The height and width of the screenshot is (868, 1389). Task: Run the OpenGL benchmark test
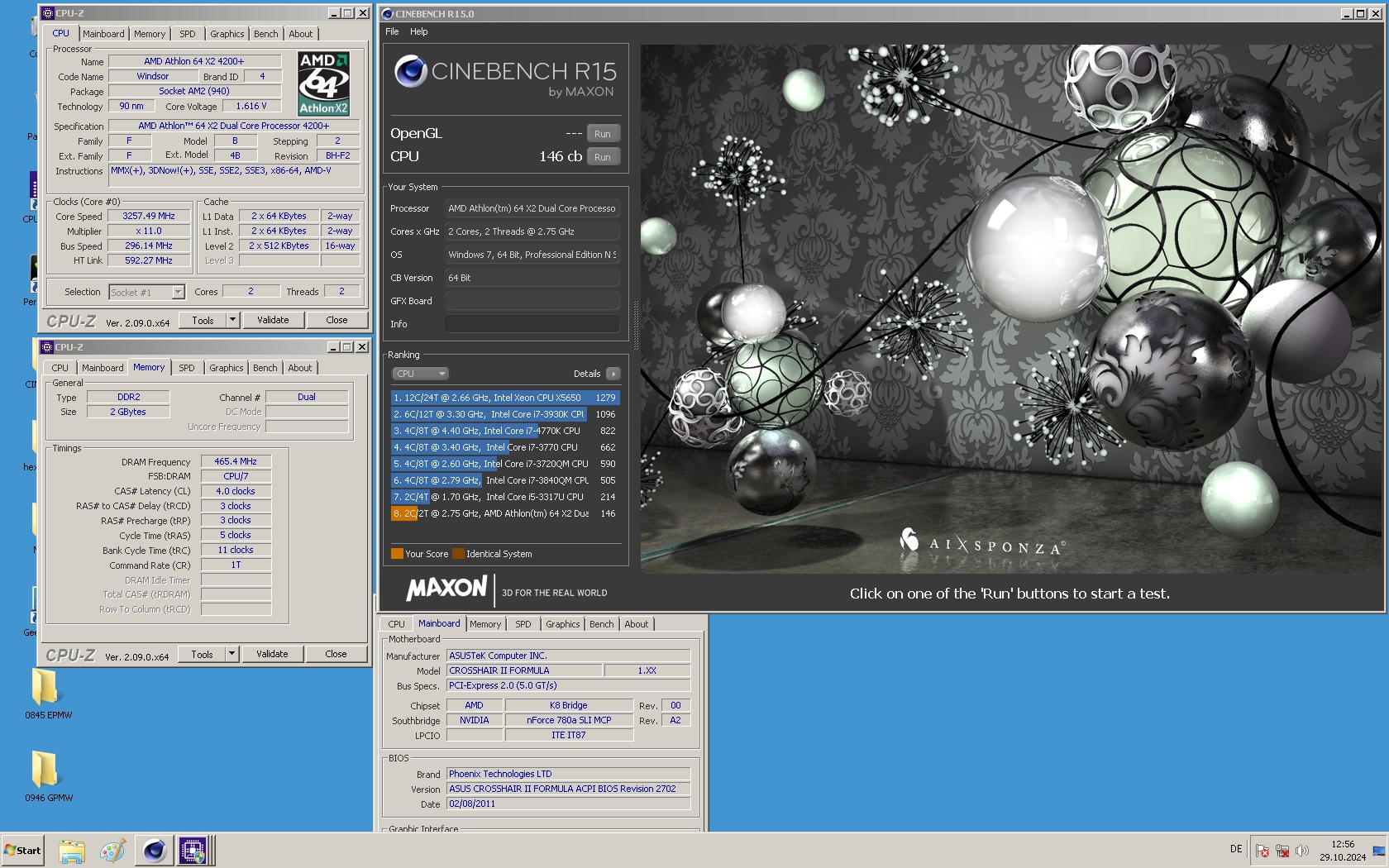coord(603,134)
